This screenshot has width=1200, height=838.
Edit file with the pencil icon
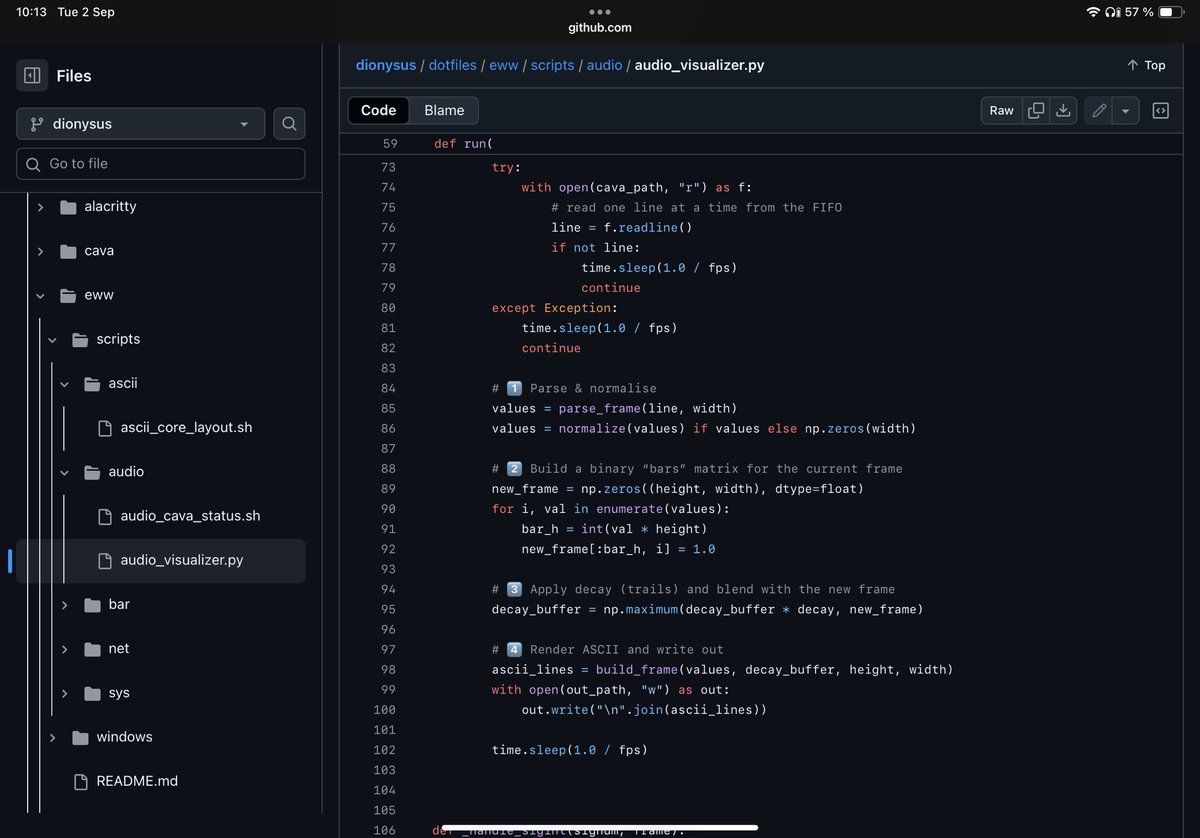click(x=1099, y=111)
